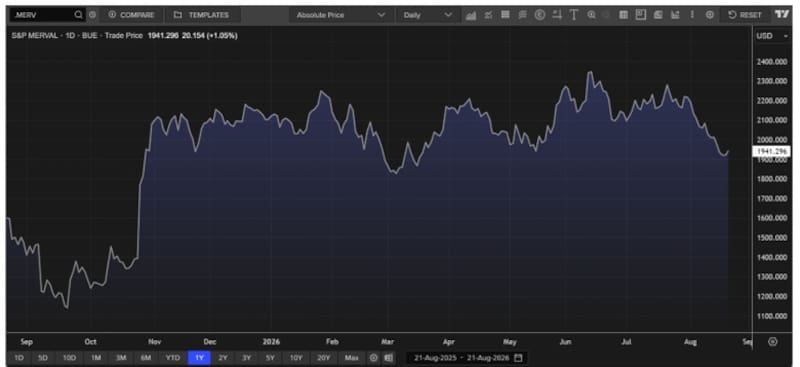Viewport: 800px width, 367px height.
Task: Select the YTD time range
Action: click(173, 358)
